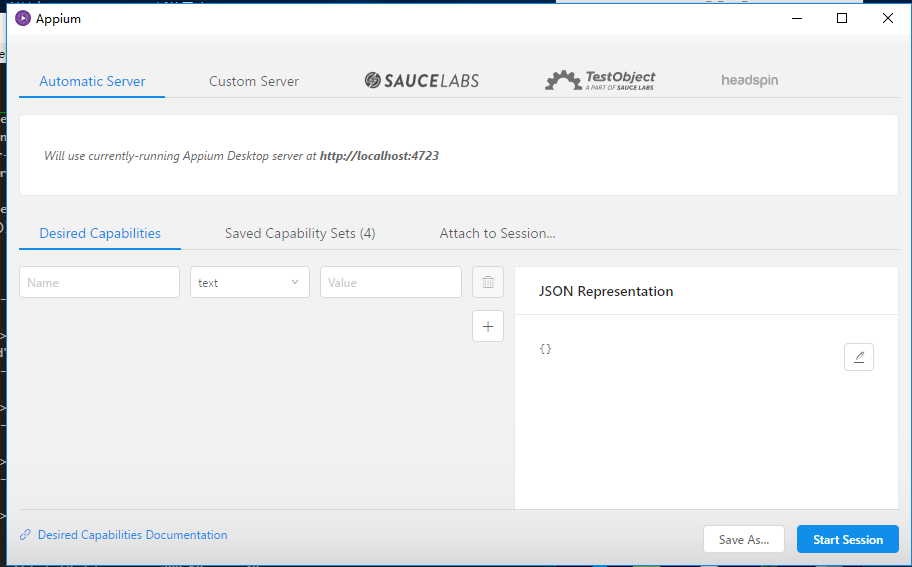Click the http://localhost:4723 server address text

tap(379, 156)
